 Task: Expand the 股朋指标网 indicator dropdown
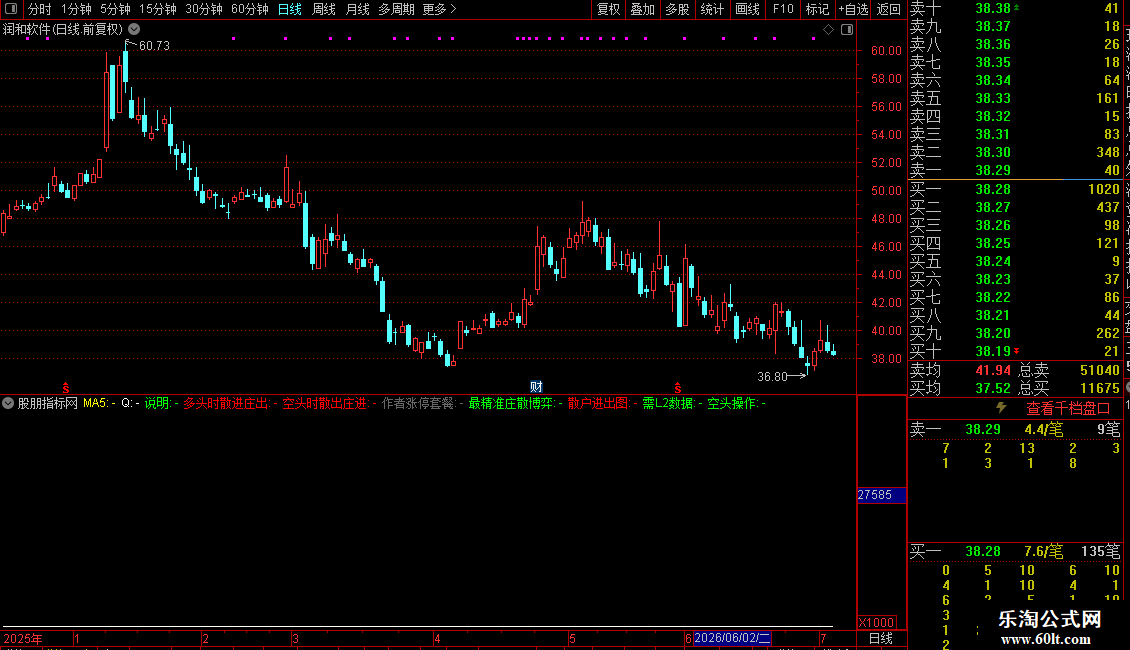pyautogui.click(x=8, y=403)
